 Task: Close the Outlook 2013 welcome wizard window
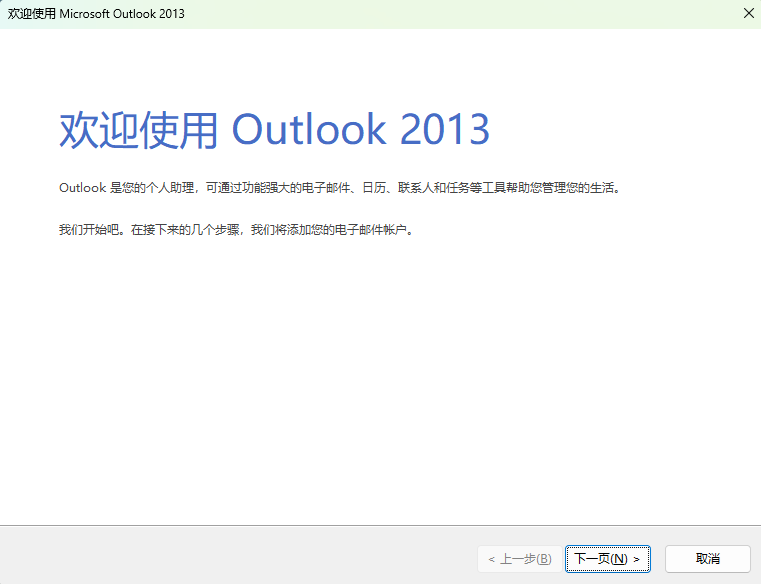748,14
